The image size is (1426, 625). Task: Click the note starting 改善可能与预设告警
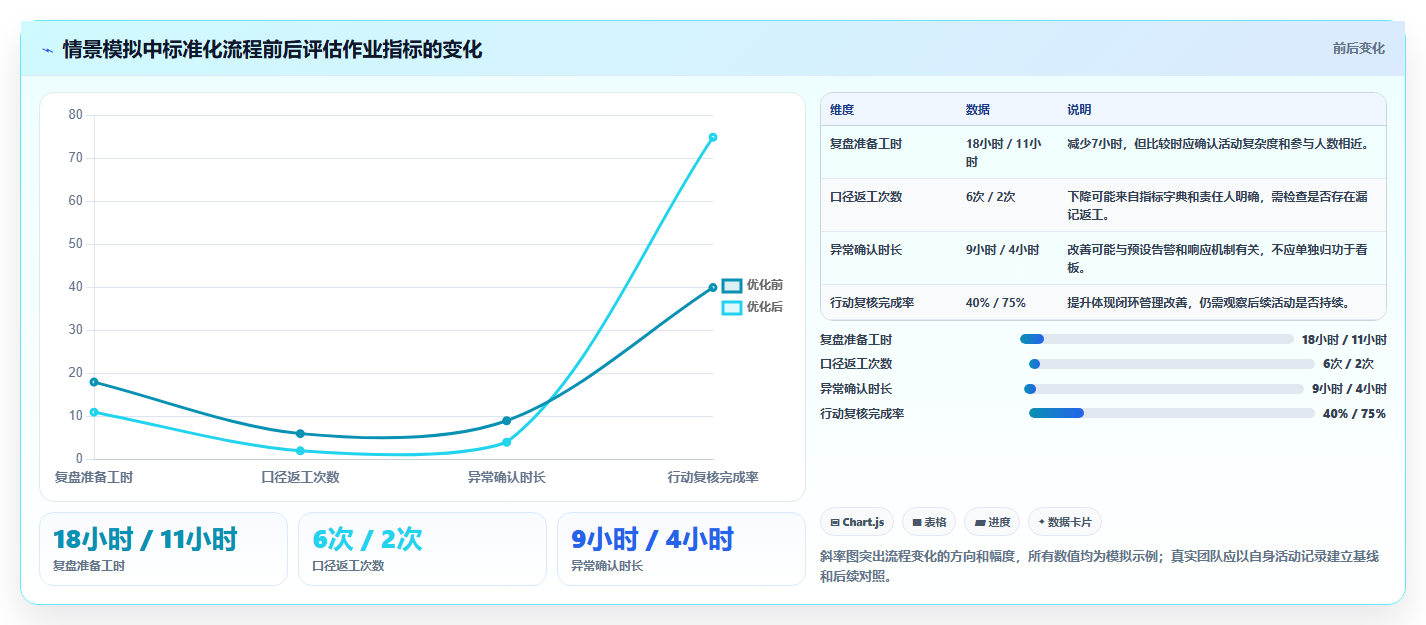[x=1217, y=258]
